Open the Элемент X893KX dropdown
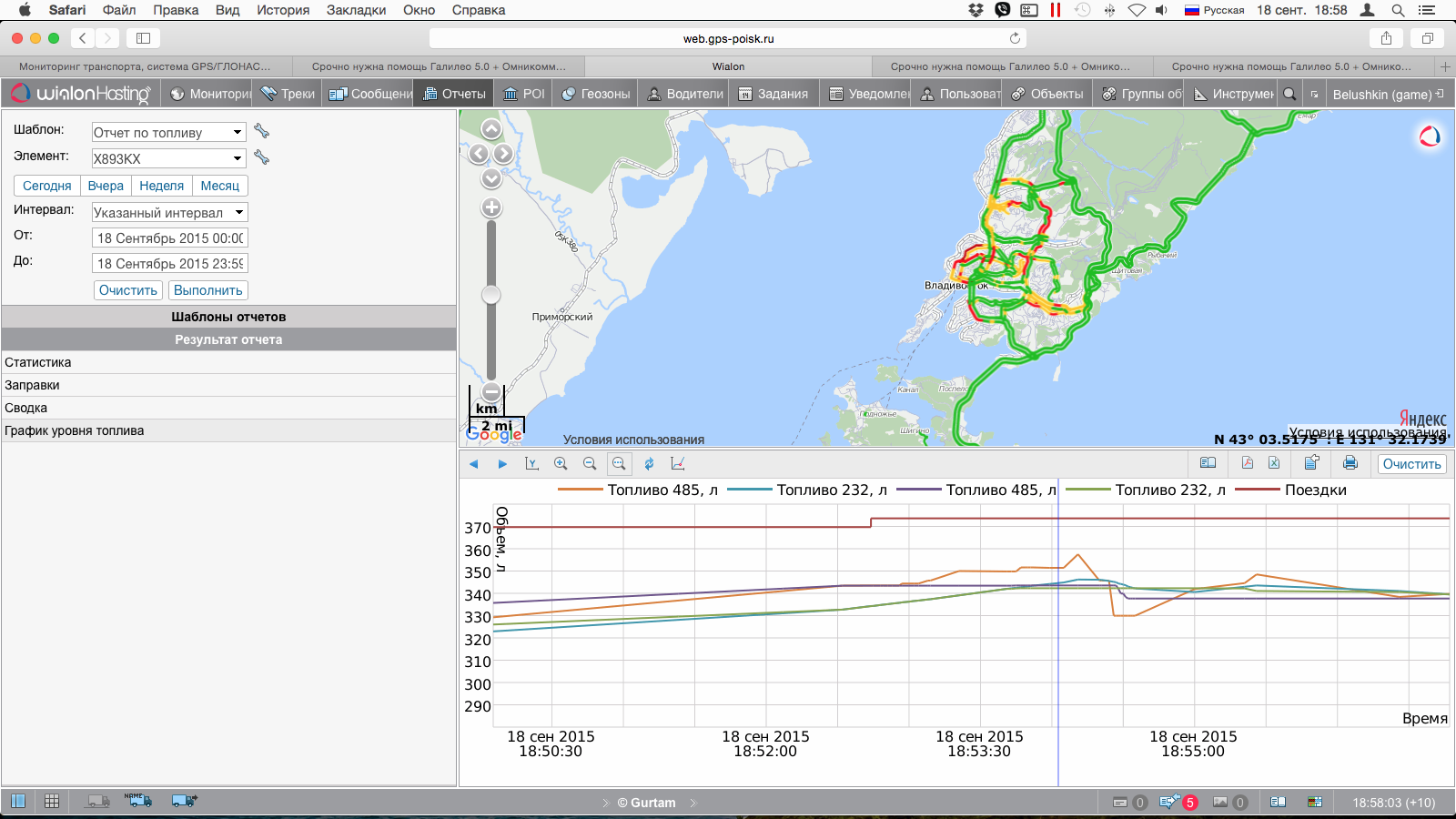The image size is (1456, 819). click(168, 158)
